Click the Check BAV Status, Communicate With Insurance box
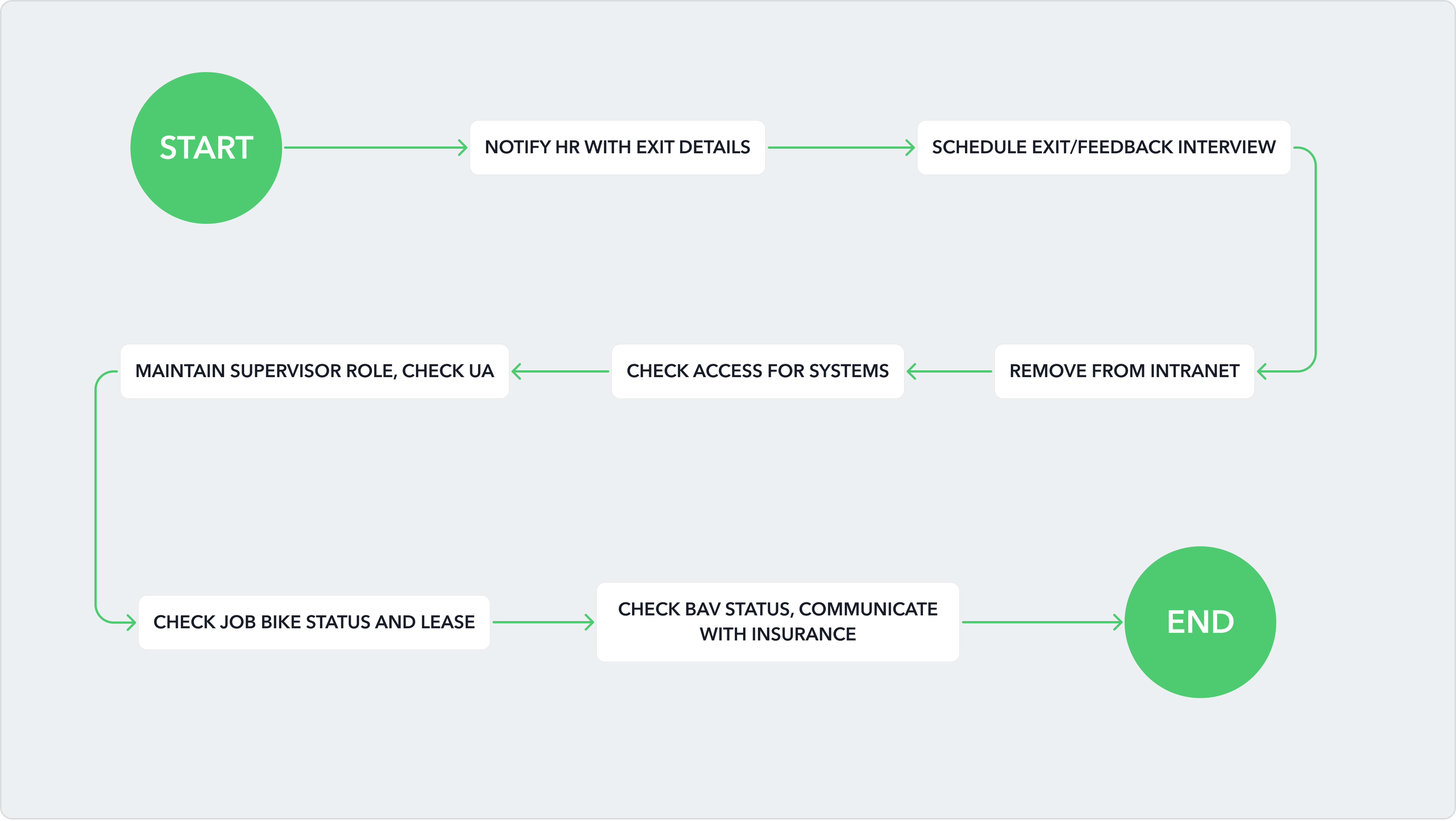This screenshot has width=1456, height=821. coord(778,622)
